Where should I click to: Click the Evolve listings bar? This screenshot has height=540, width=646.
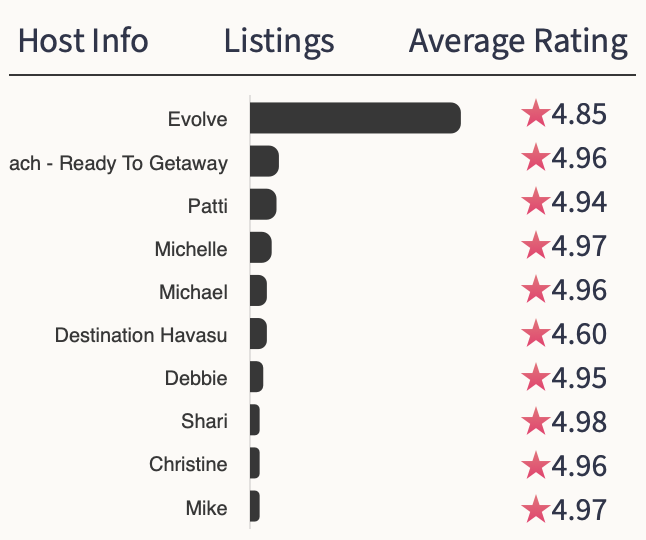pos(355,118)
